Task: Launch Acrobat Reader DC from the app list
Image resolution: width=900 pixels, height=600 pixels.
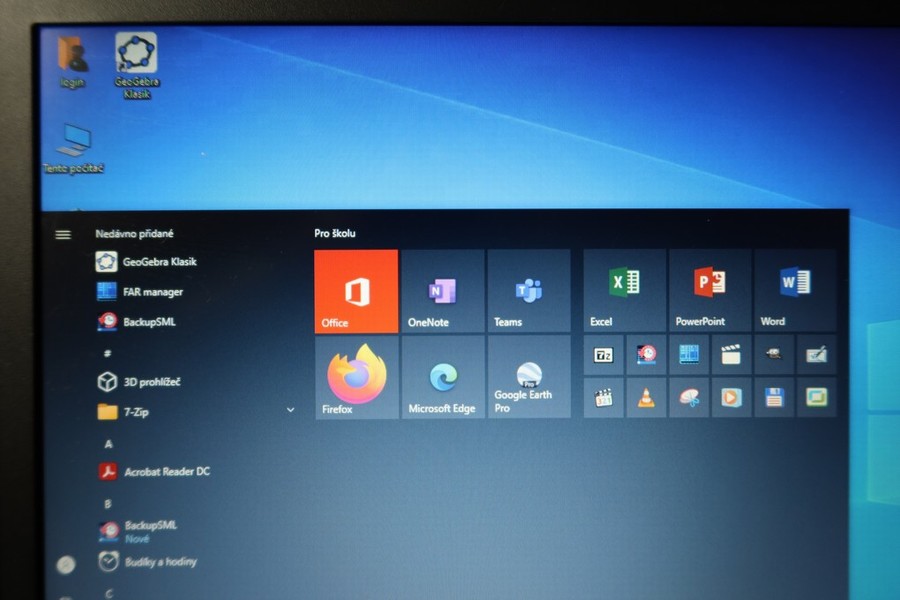Action: coord(154,471)
